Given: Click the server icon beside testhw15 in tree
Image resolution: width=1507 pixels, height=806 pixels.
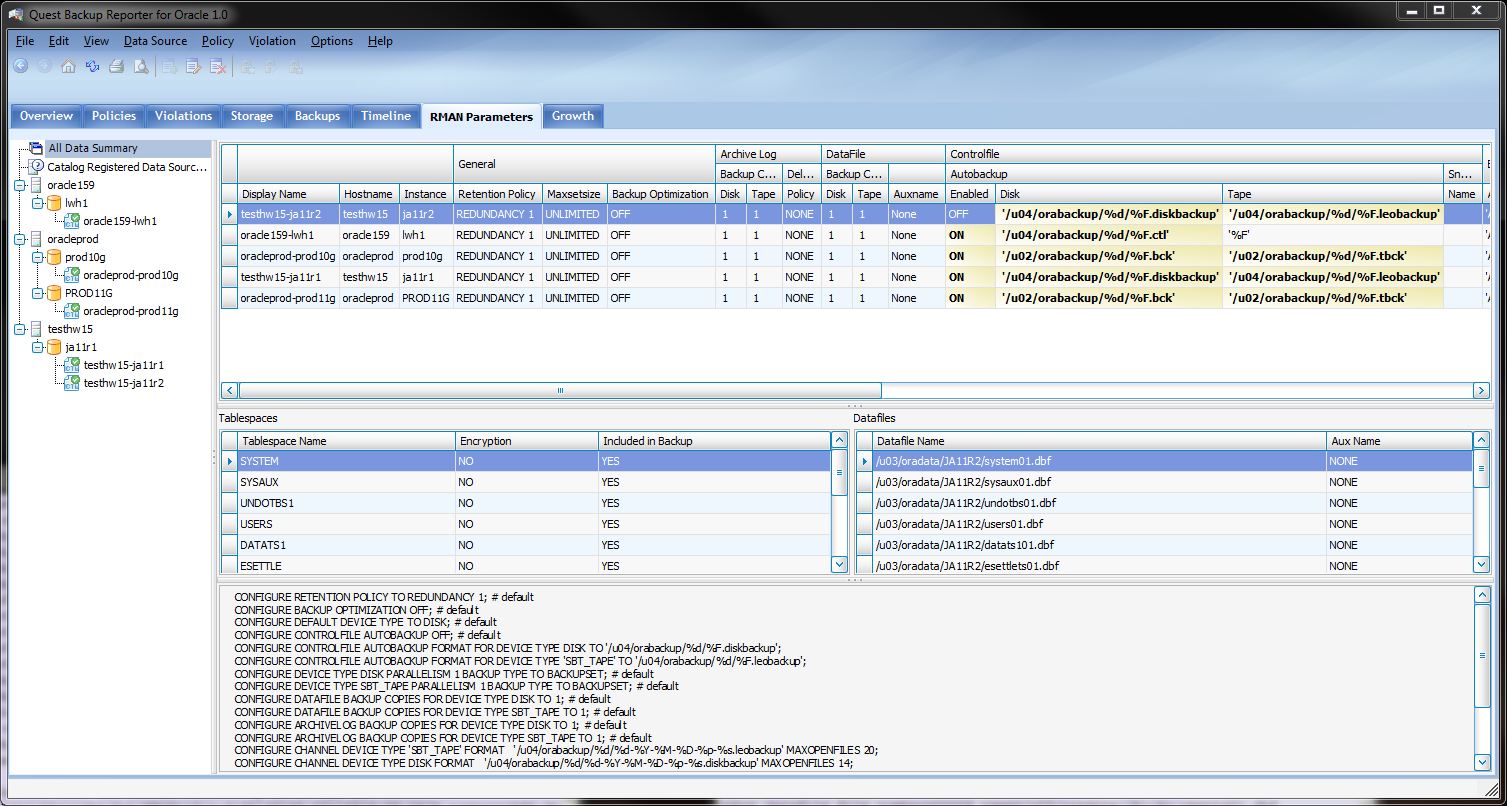Looking at the screenshot, I should pyautogui.click(x=37, y=329).
